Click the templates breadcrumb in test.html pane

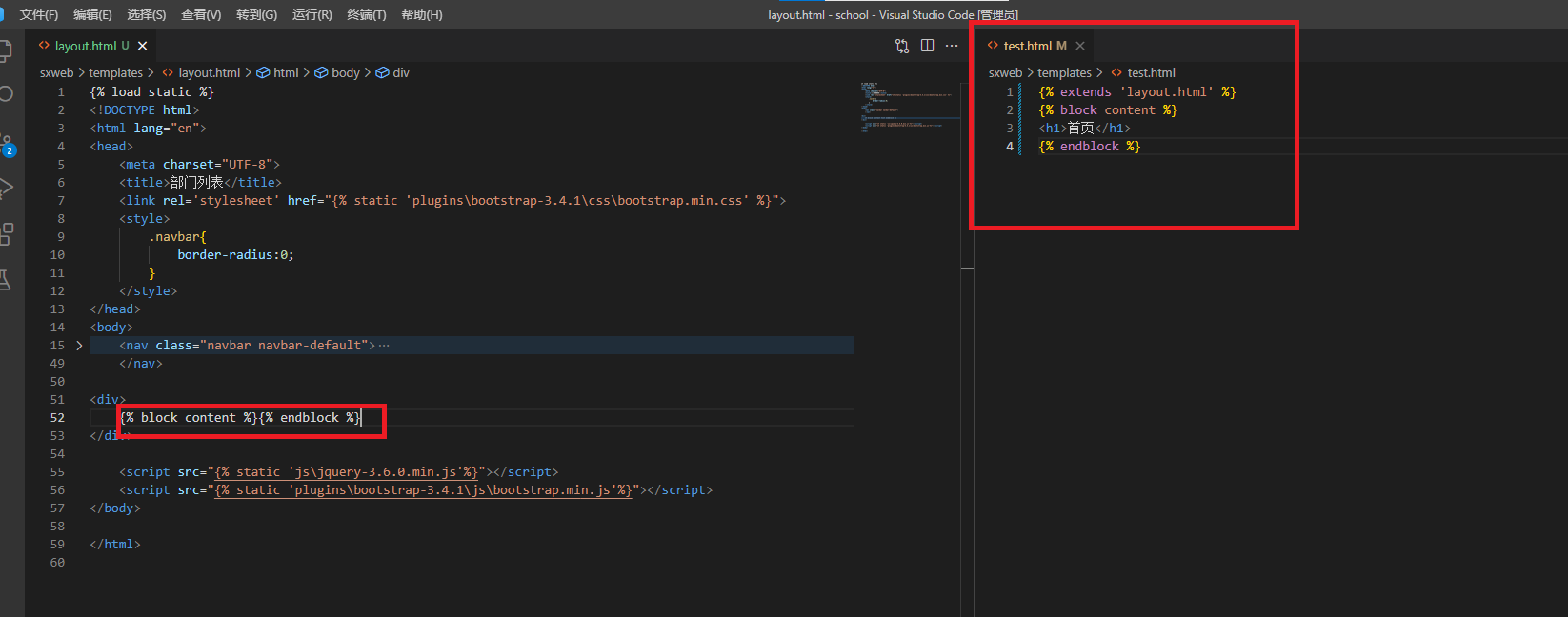(1064, 73)
